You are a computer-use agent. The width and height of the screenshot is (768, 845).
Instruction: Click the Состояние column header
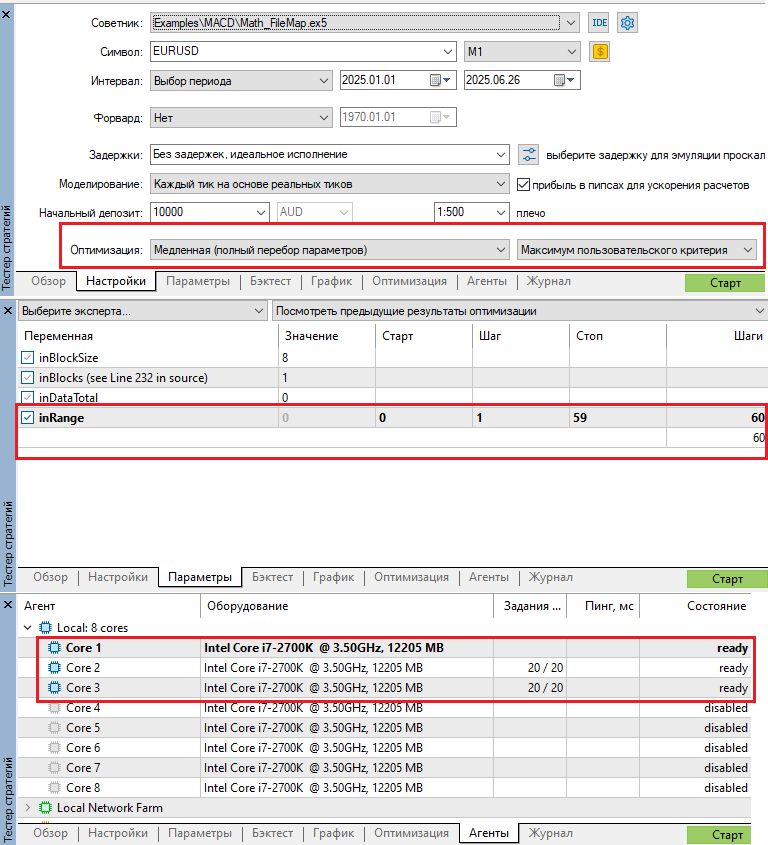point(716,606)
